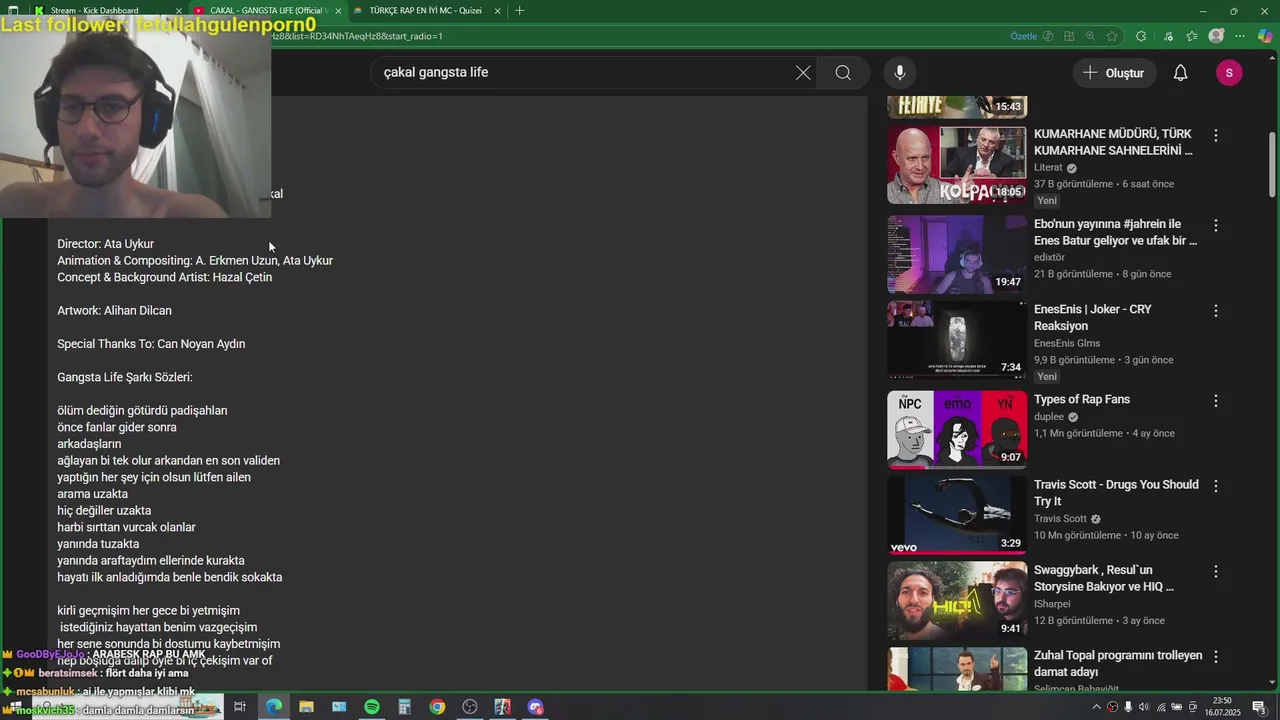Open Calculator from taskbar
Screen dimensions: 1280x720
(404, 707)
